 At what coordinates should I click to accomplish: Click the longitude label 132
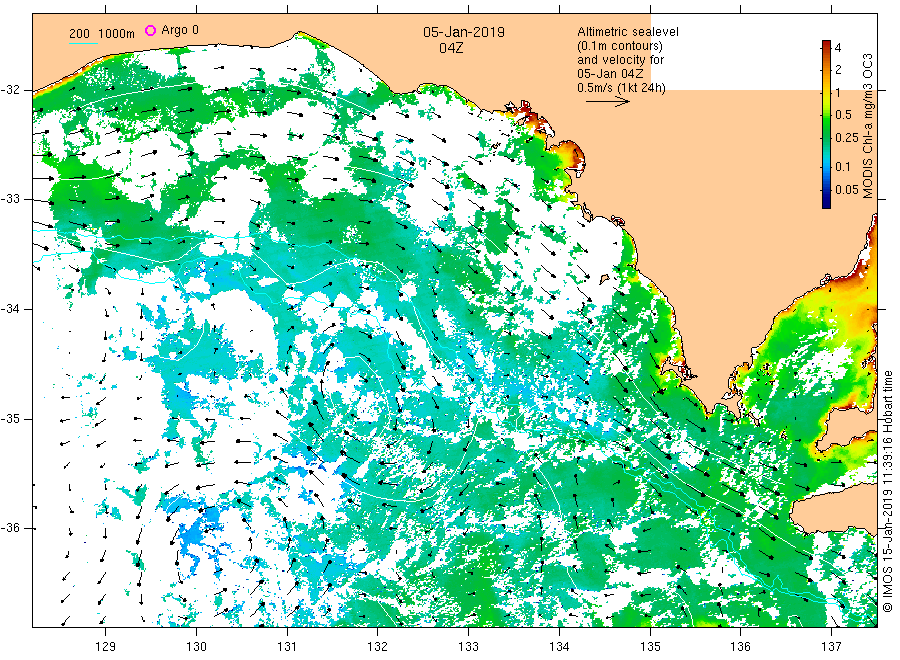pyautogui.click(x=378, y=647)
